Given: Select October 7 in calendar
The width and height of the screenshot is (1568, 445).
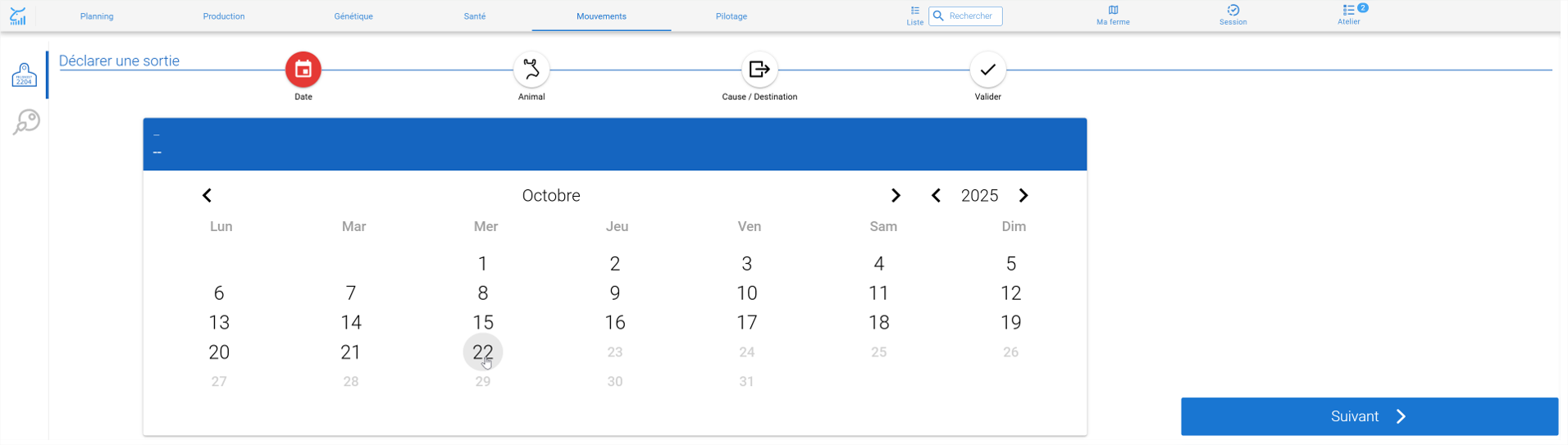Looking at the screenshot, I should 351,293.
